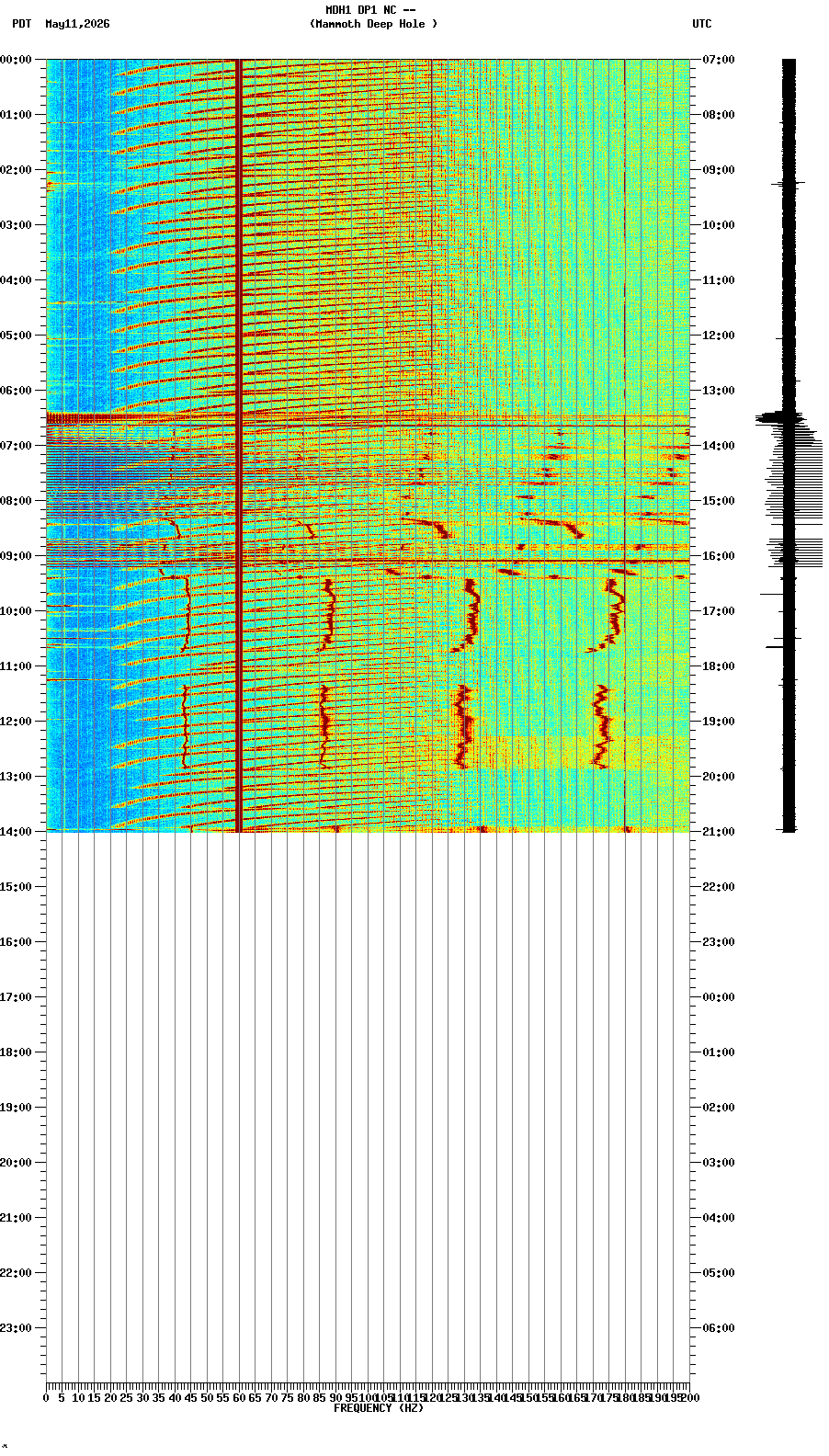Click the "UTC" timezone label
829x1456 pixels.
(702, 24)
